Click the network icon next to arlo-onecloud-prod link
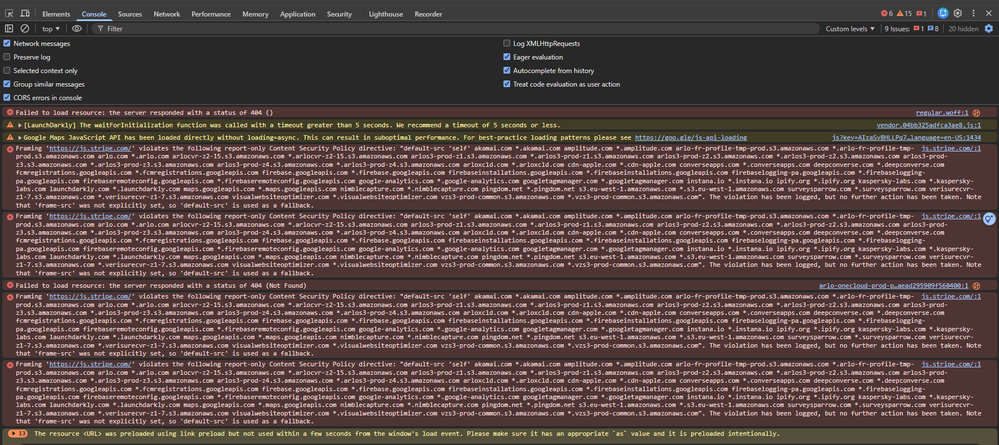999x445 pixels. point(975,286)
